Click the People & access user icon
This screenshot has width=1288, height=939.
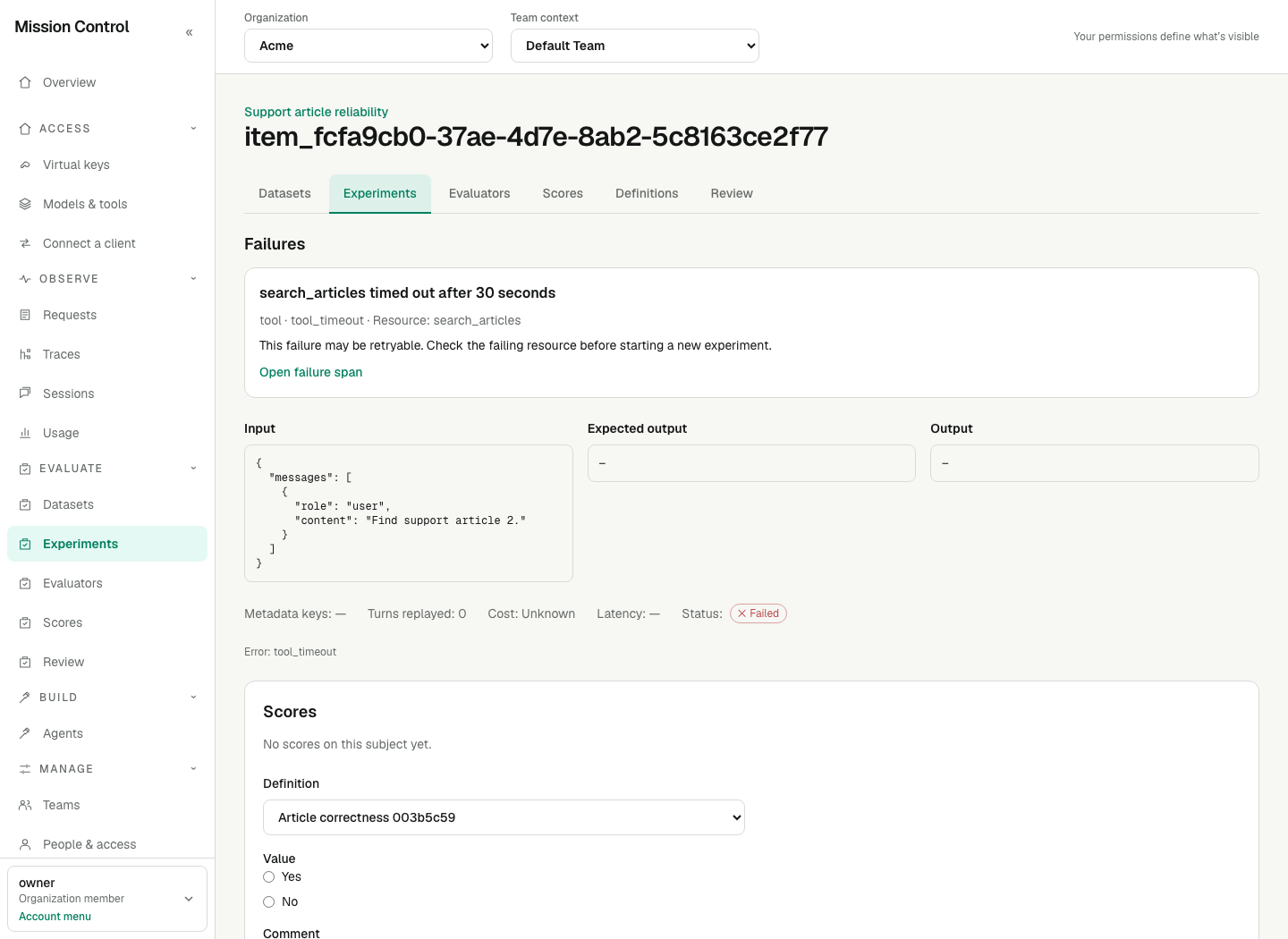(x=25, y=844)
